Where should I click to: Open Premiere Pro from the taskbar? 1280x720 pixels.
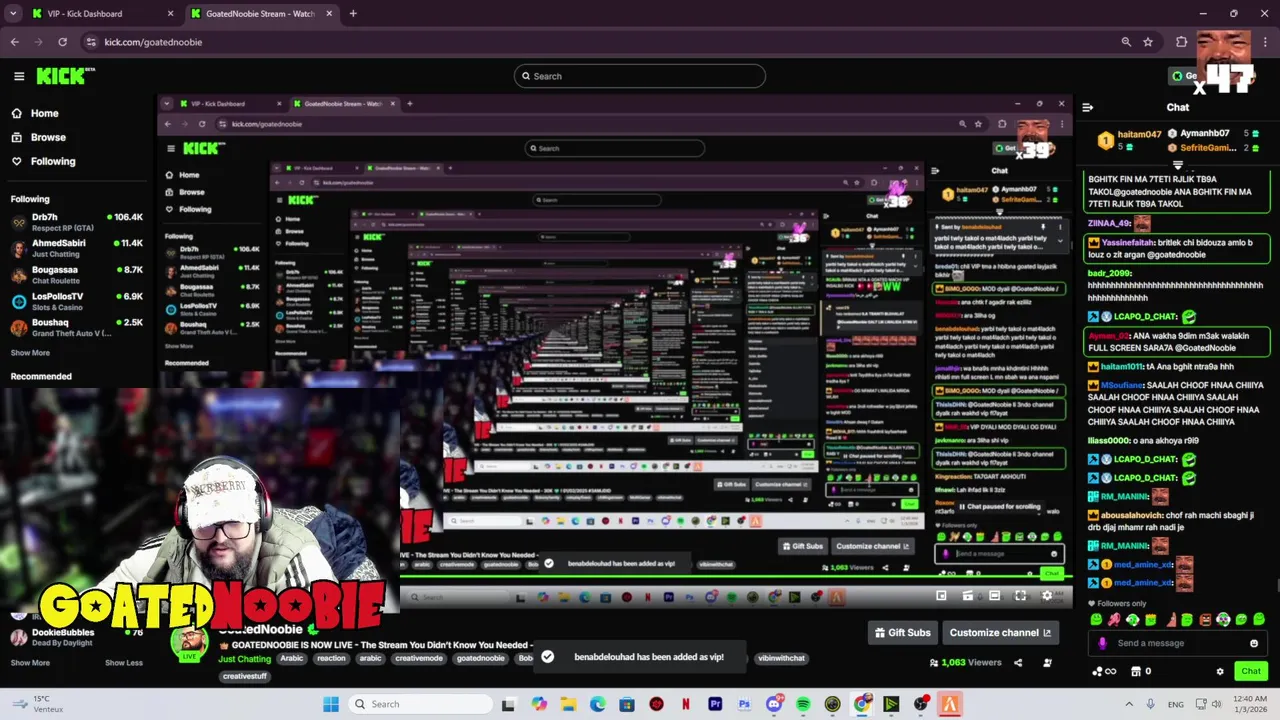pos(715,704)
